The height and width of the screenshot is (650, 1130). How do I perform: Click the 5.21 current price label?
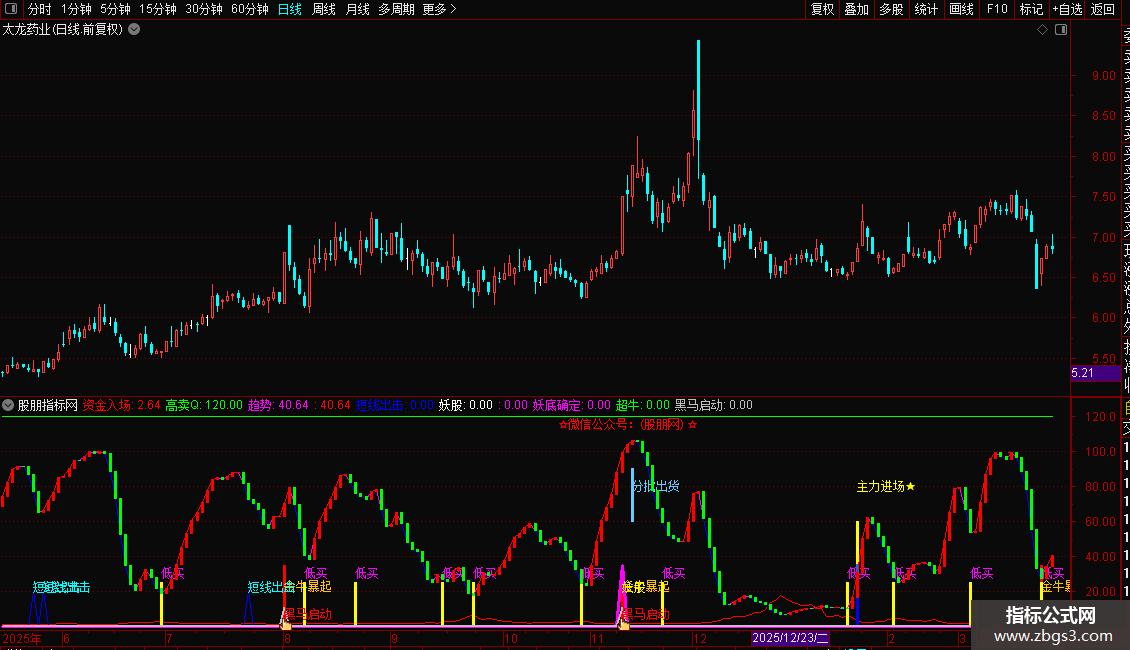(1095, 373)
